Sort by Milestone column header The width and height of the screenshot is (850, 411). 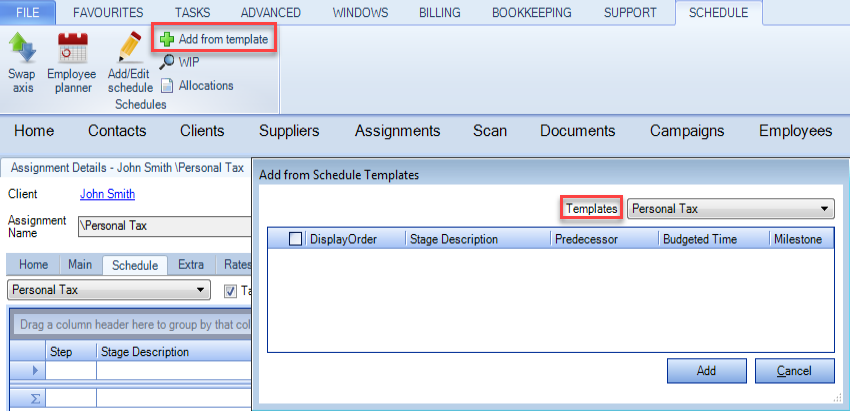click(x=801, y=239)
